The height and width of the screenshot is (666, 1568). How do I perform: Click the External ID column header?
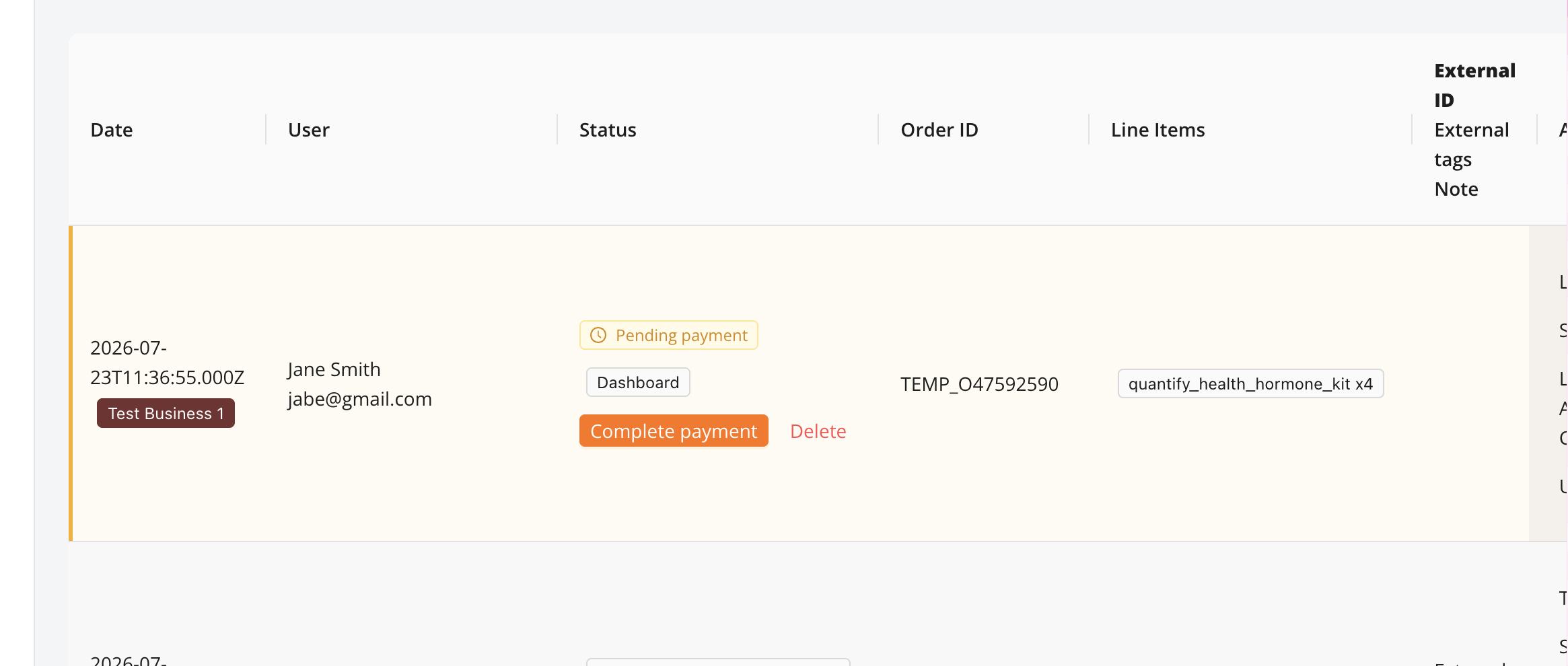pyautogui.click(x=1474, y=85)
